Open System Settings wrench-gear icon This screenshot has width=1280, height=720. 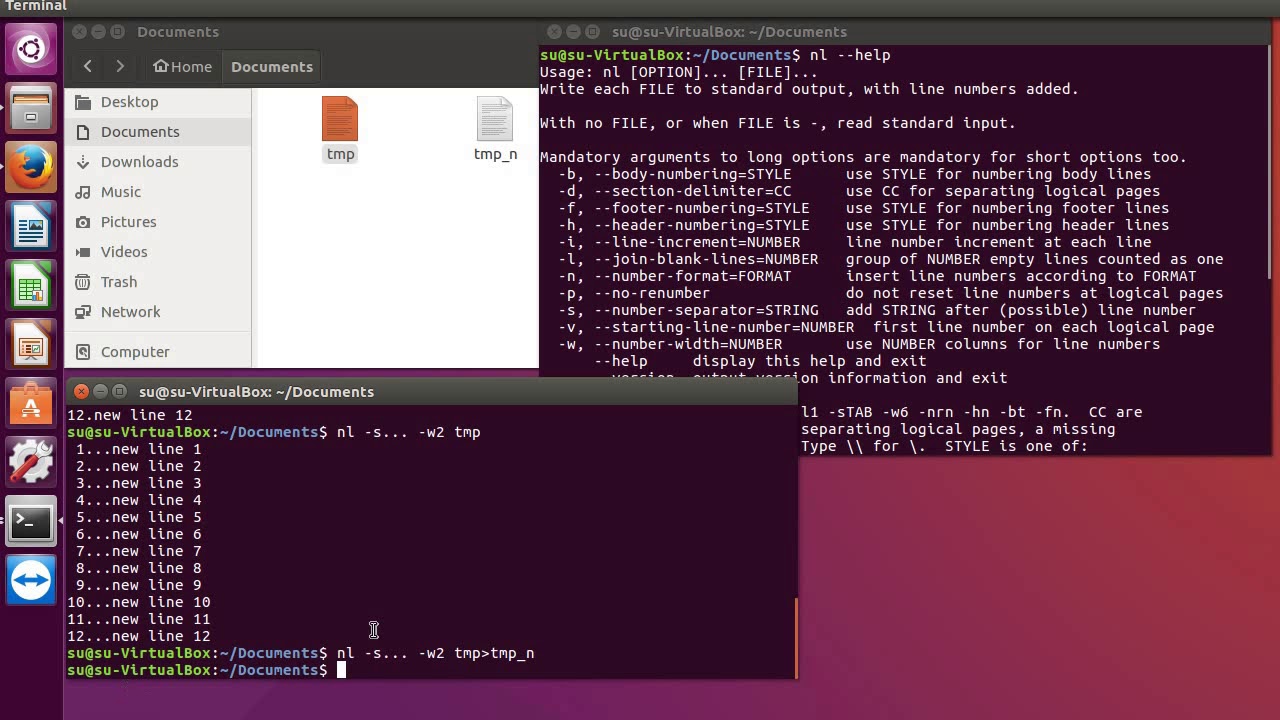point(31,463)
